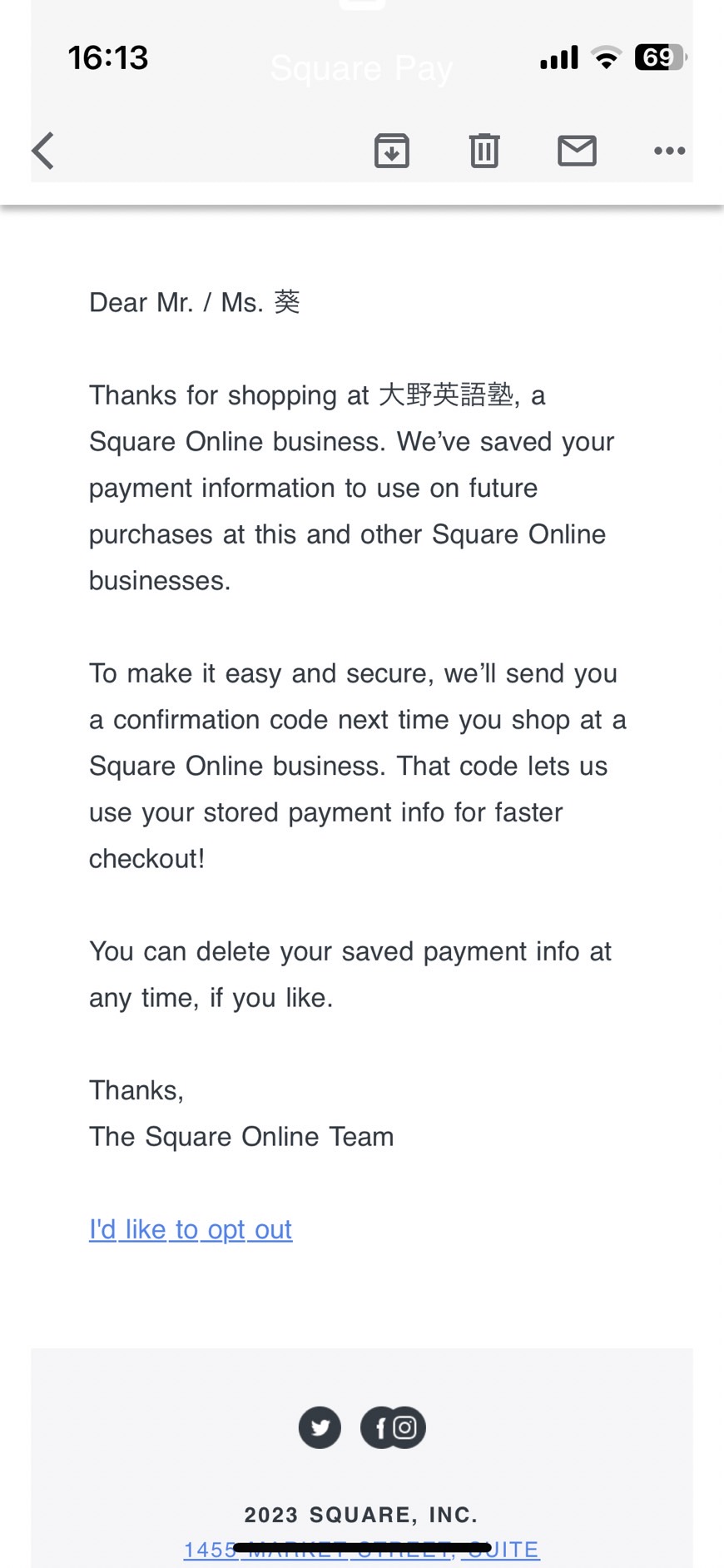
Task: Tap the "2023 SQUARE, INC." footer text
Action: tap(361, 1515)
